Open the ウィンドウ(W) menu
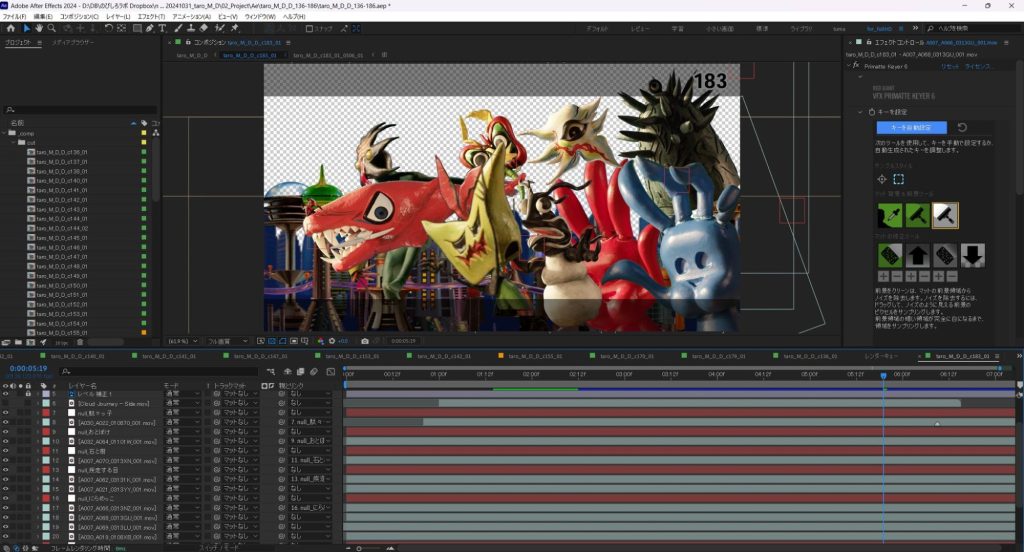Viewport: 1024px width, 552px height. coord(260,16)
